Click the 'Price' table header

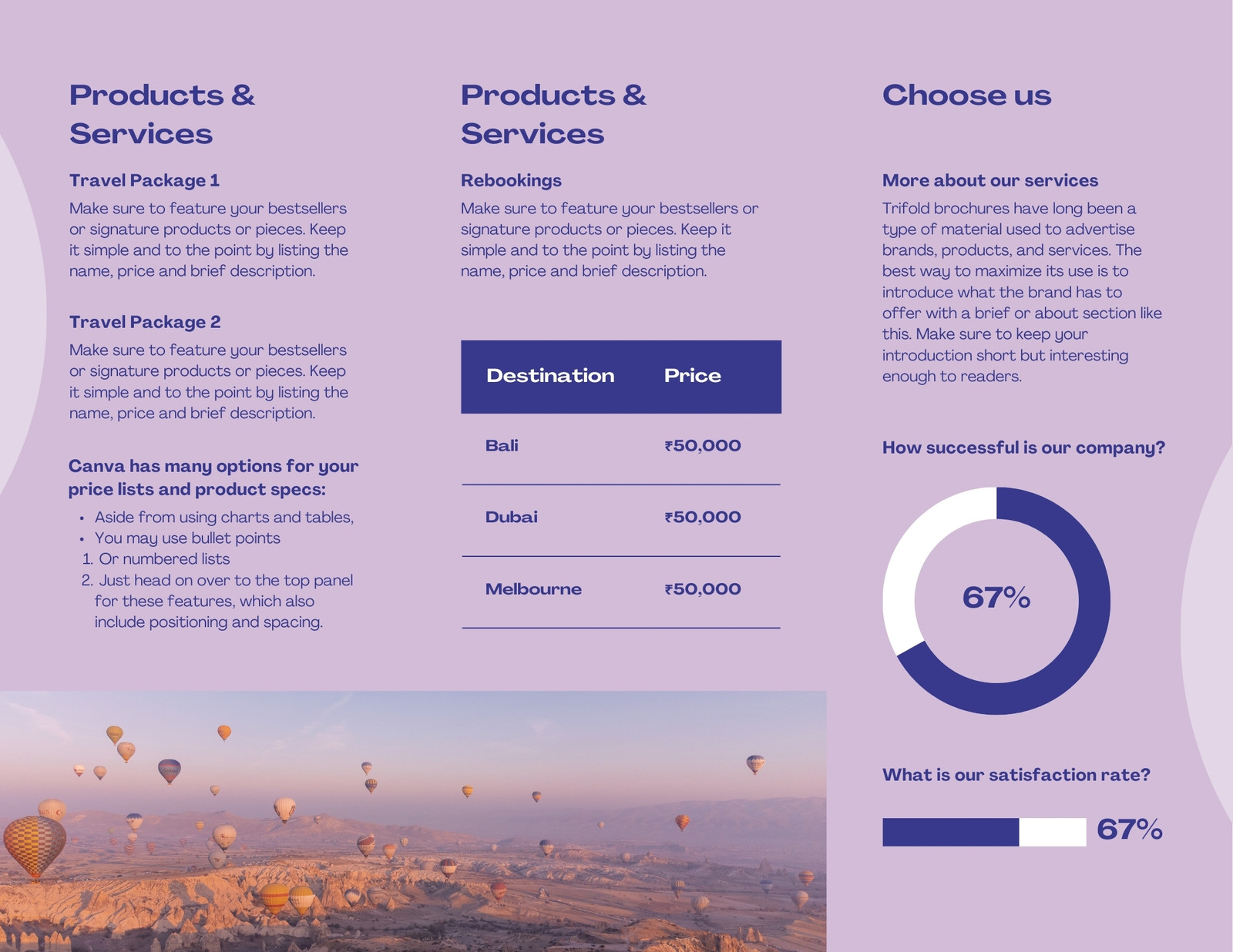coord(693,376)
